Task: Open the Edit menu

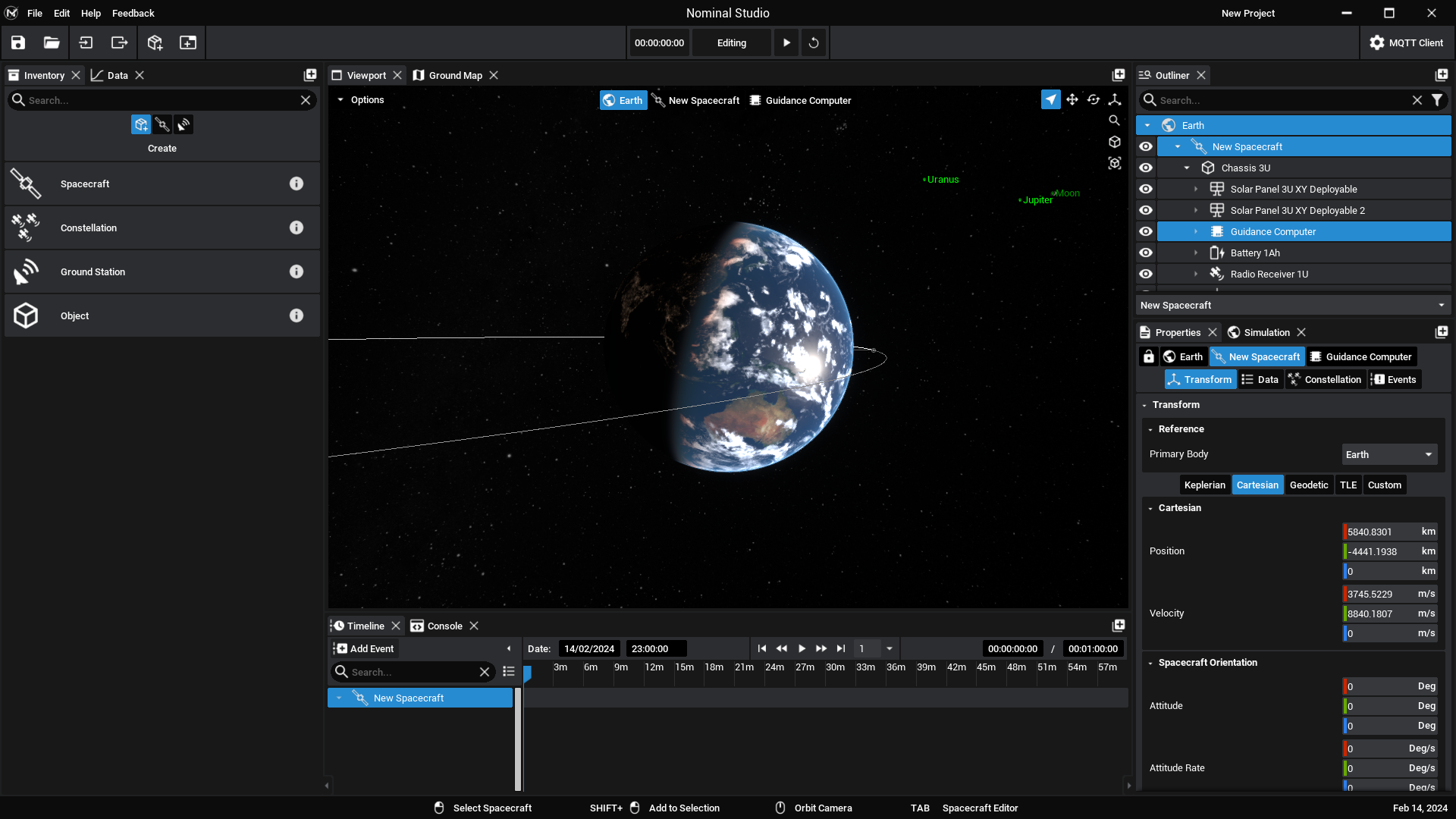Action: coord(62,13)
